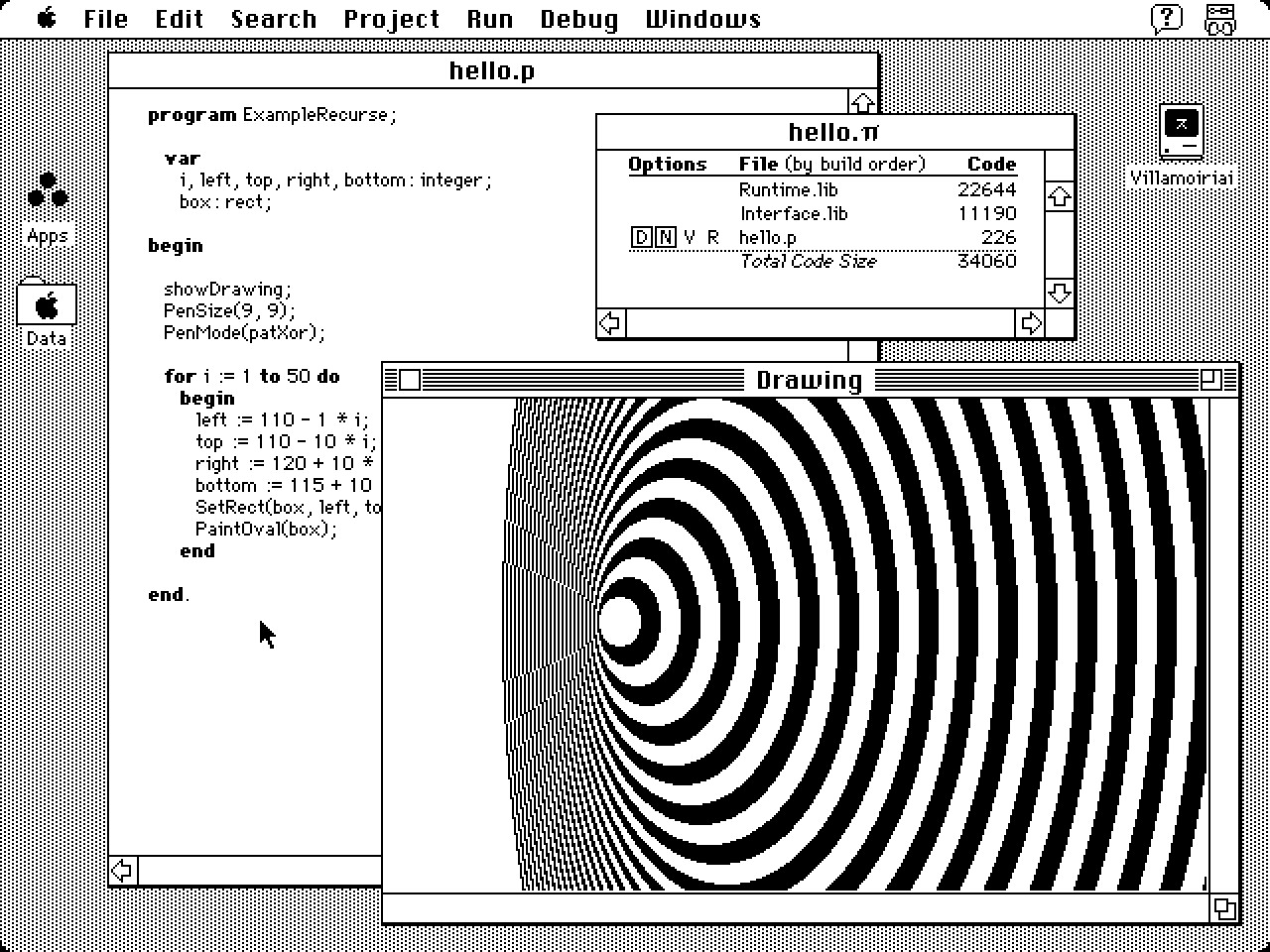Toggle the D debug option for hello.p

pos(641,237)
